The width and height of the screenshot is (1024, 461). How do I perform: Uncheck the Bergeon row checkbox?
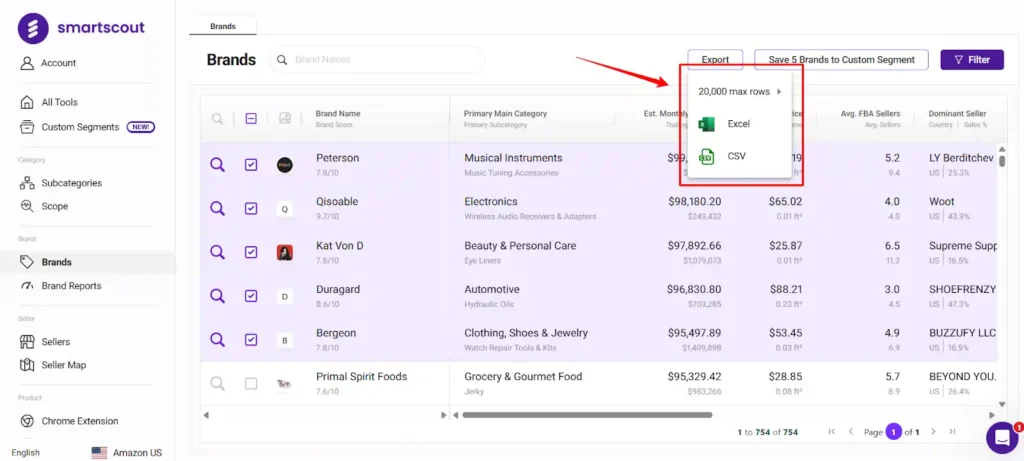point(251,340)
